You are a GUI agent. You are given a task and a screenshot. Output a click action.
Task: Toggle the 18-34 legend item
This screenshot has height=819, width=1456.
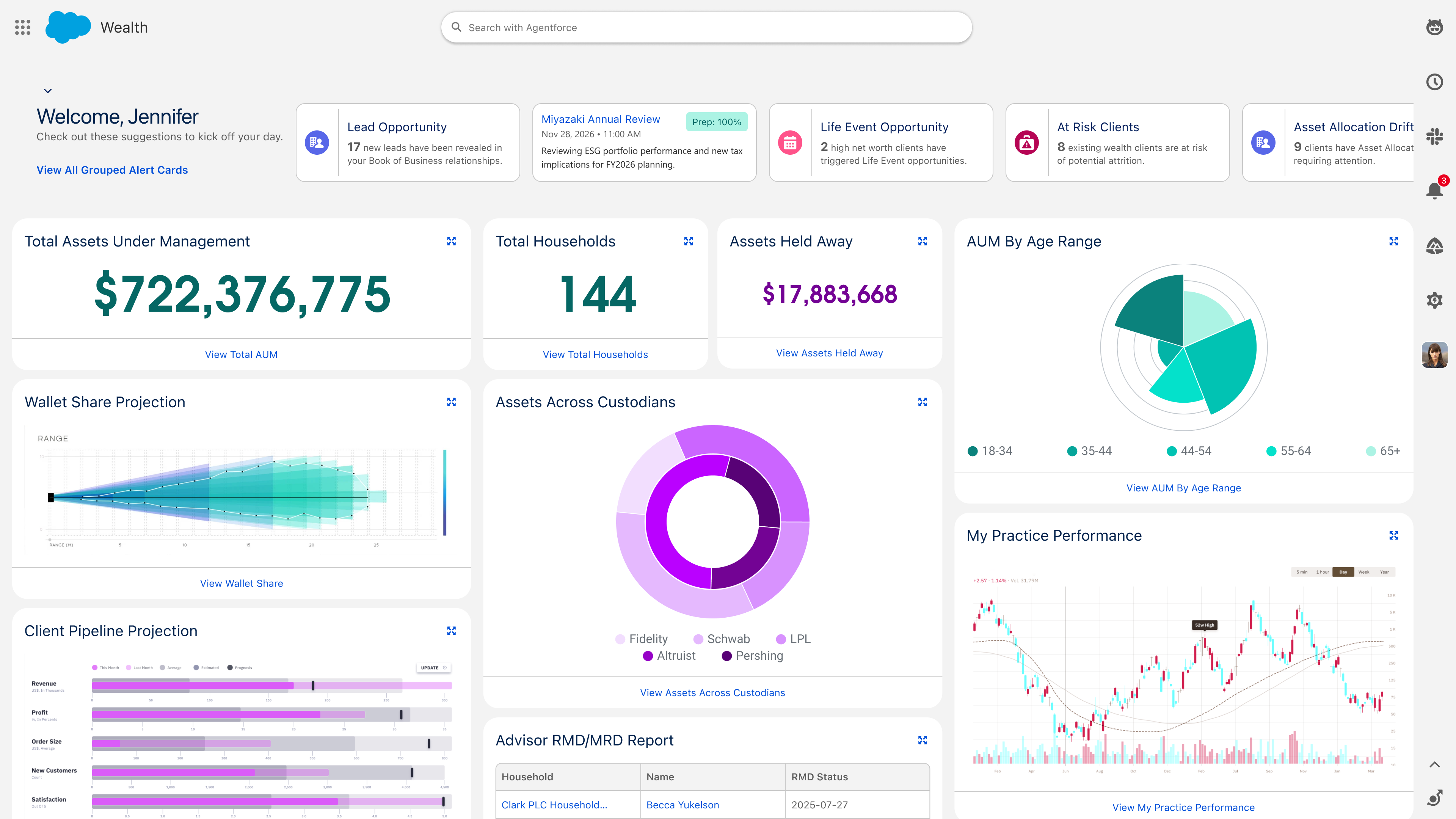[990, 451]
